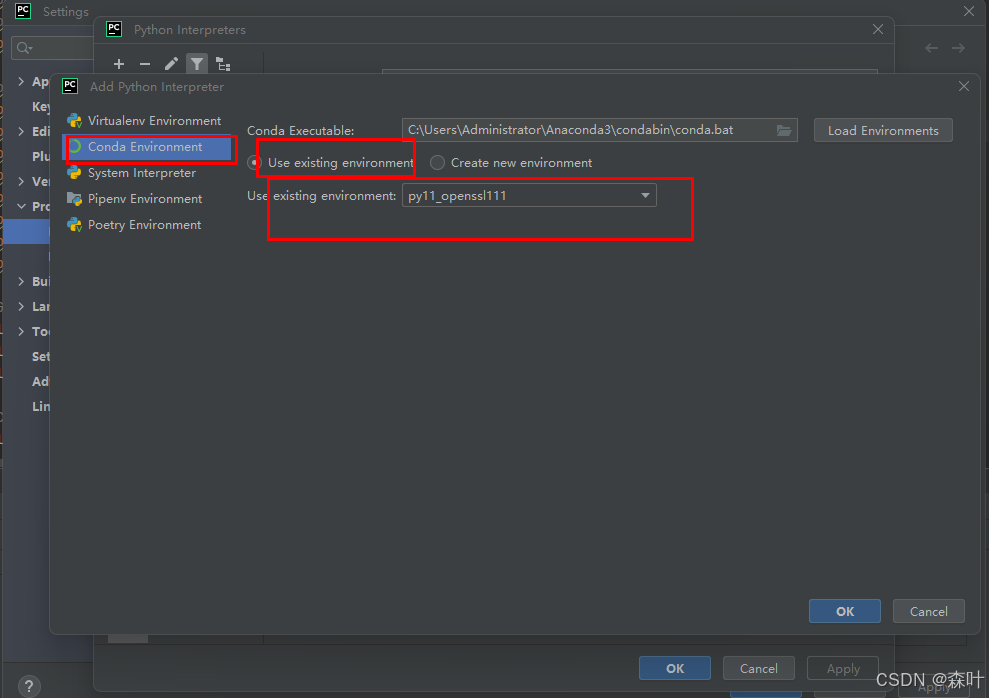Click the Key item in Settings tree
The width and height of the screenshot is (989, 698).
(41, 107)
